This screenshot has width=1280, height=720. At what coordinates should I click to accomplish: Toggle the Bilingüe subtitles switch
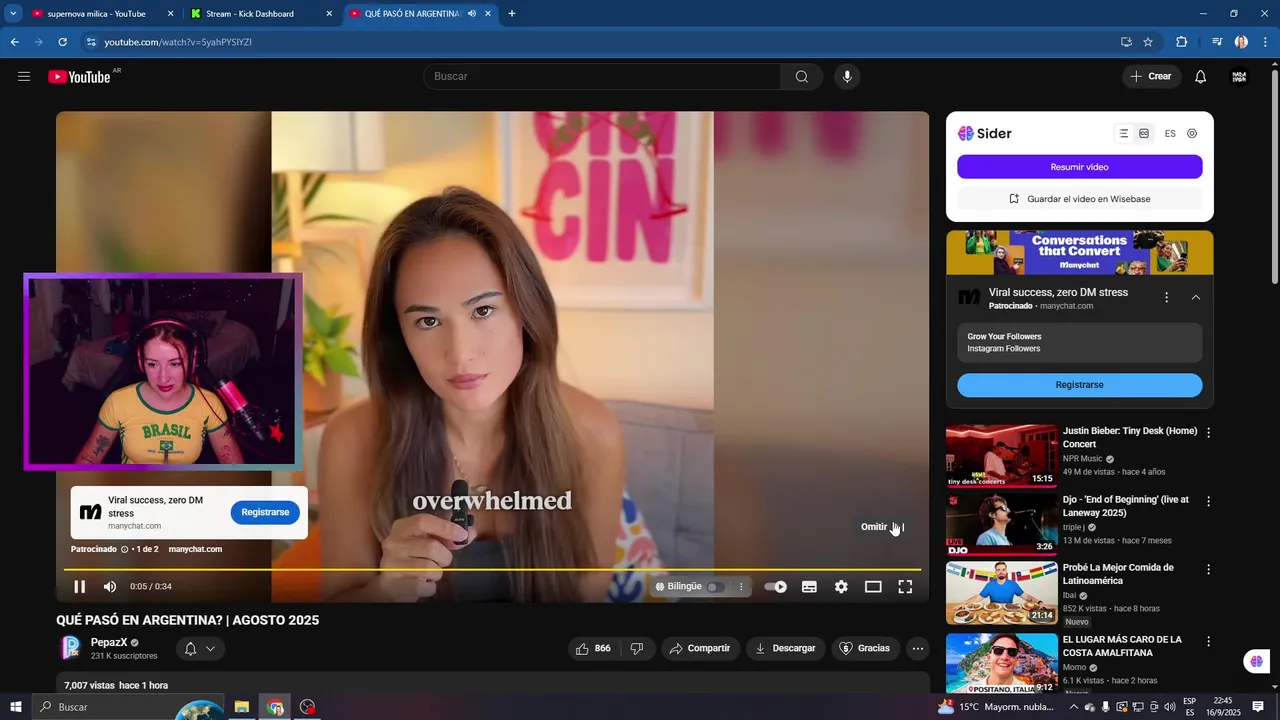pyautogui.click(x=716, y=587)
